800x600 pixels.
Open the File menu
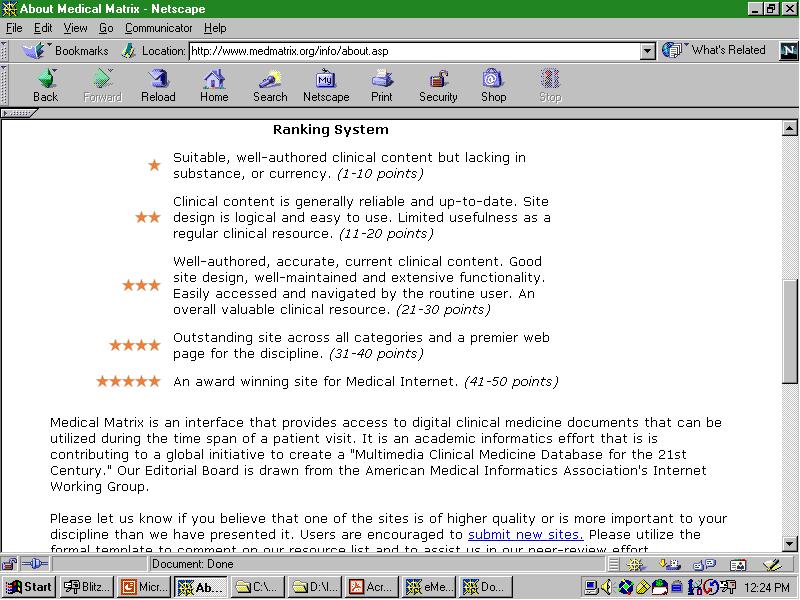coord(14,28)
